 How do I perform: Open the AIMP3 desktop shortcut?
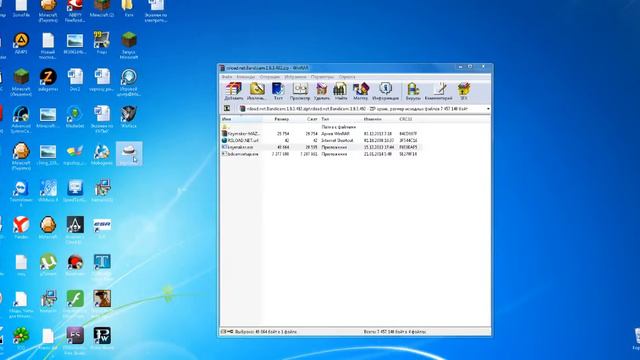point(21,43)
